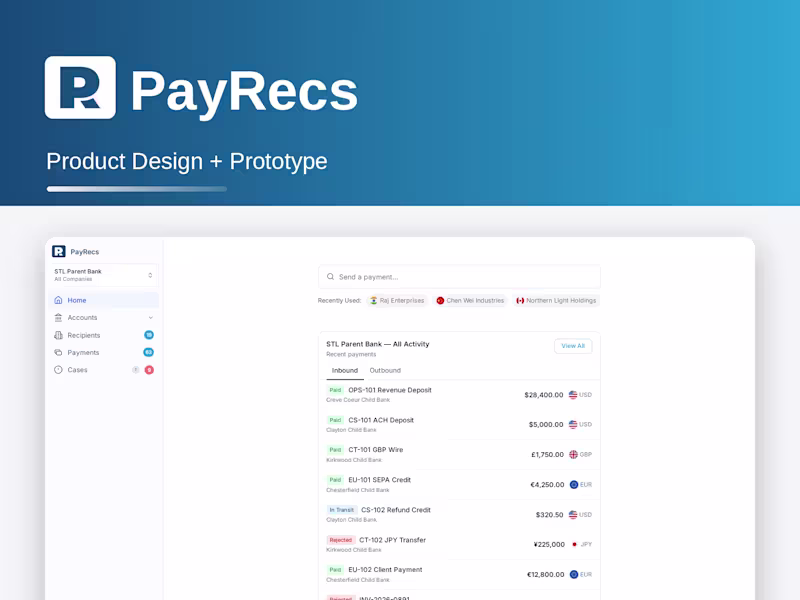The image size is (800, 600).
Task: Click the Home house icon
Action: pyautogui.click(x=58, y=300)
